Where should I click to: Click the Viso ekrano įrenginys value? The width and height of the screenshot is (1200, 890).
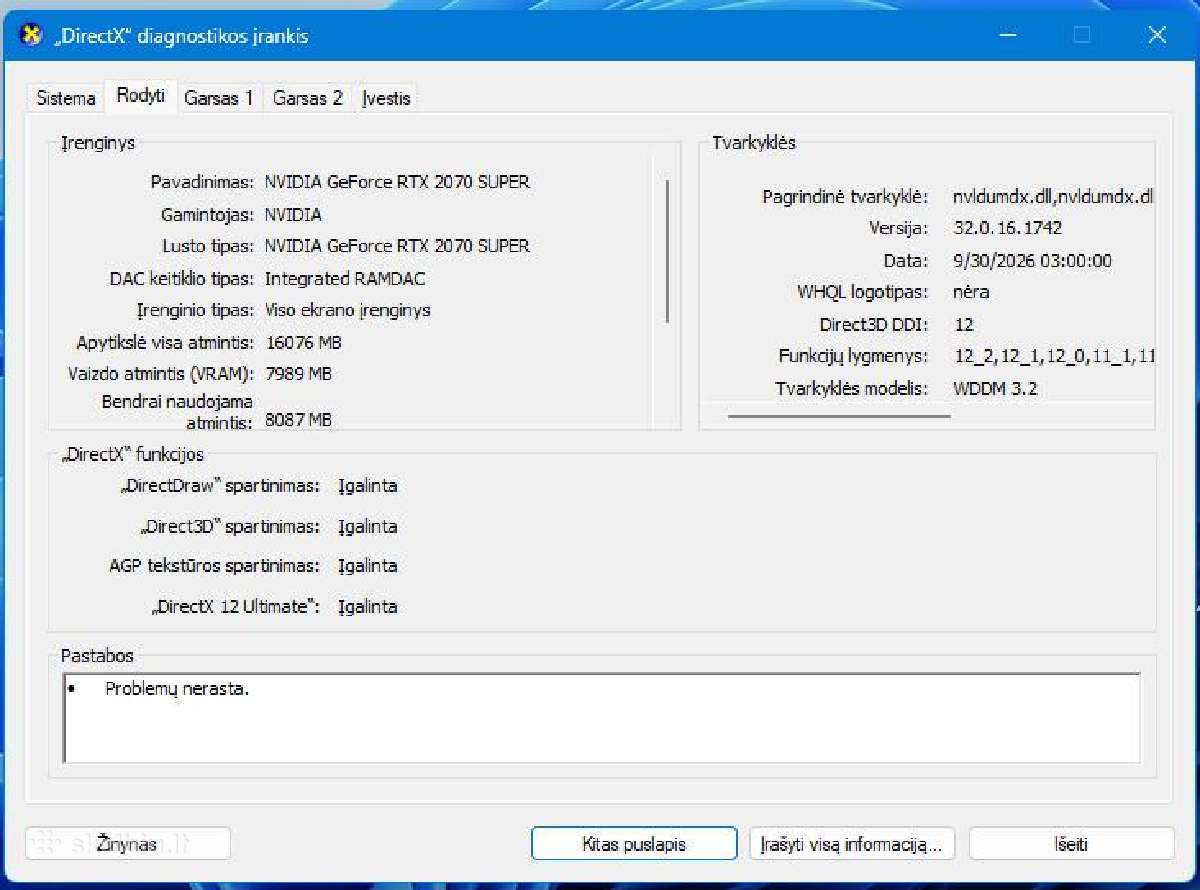(x=348, y=310)
